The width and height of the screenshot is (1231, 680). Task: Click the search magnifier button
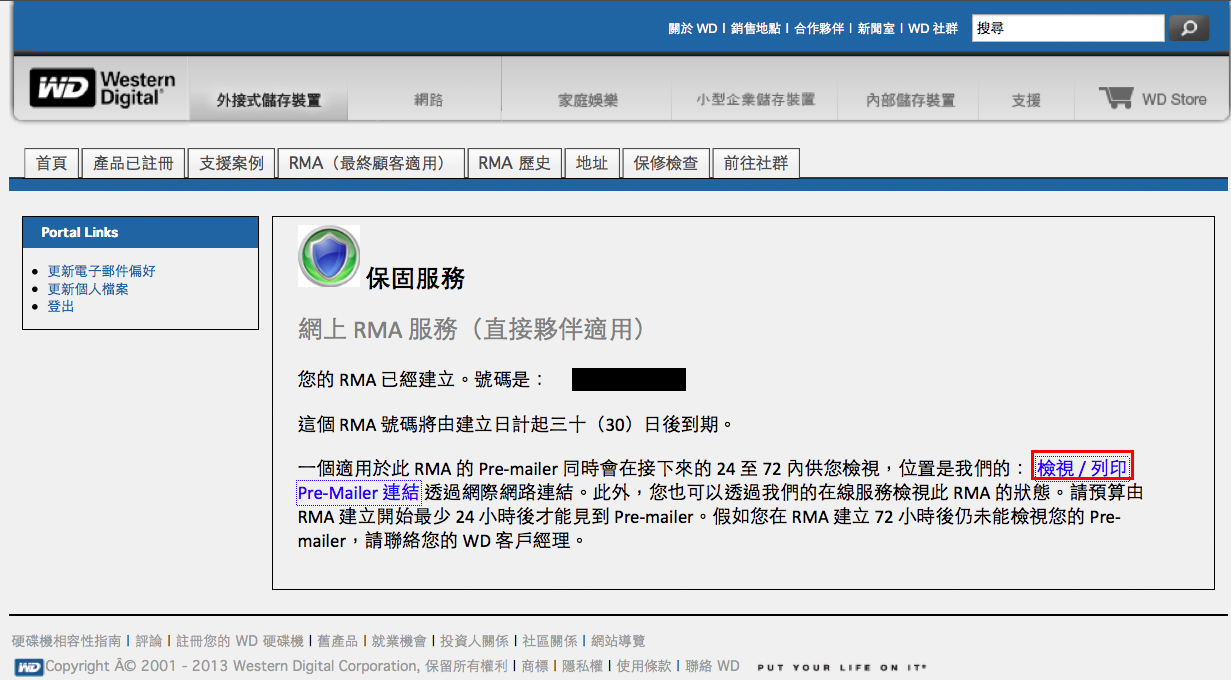(1188, 28)
